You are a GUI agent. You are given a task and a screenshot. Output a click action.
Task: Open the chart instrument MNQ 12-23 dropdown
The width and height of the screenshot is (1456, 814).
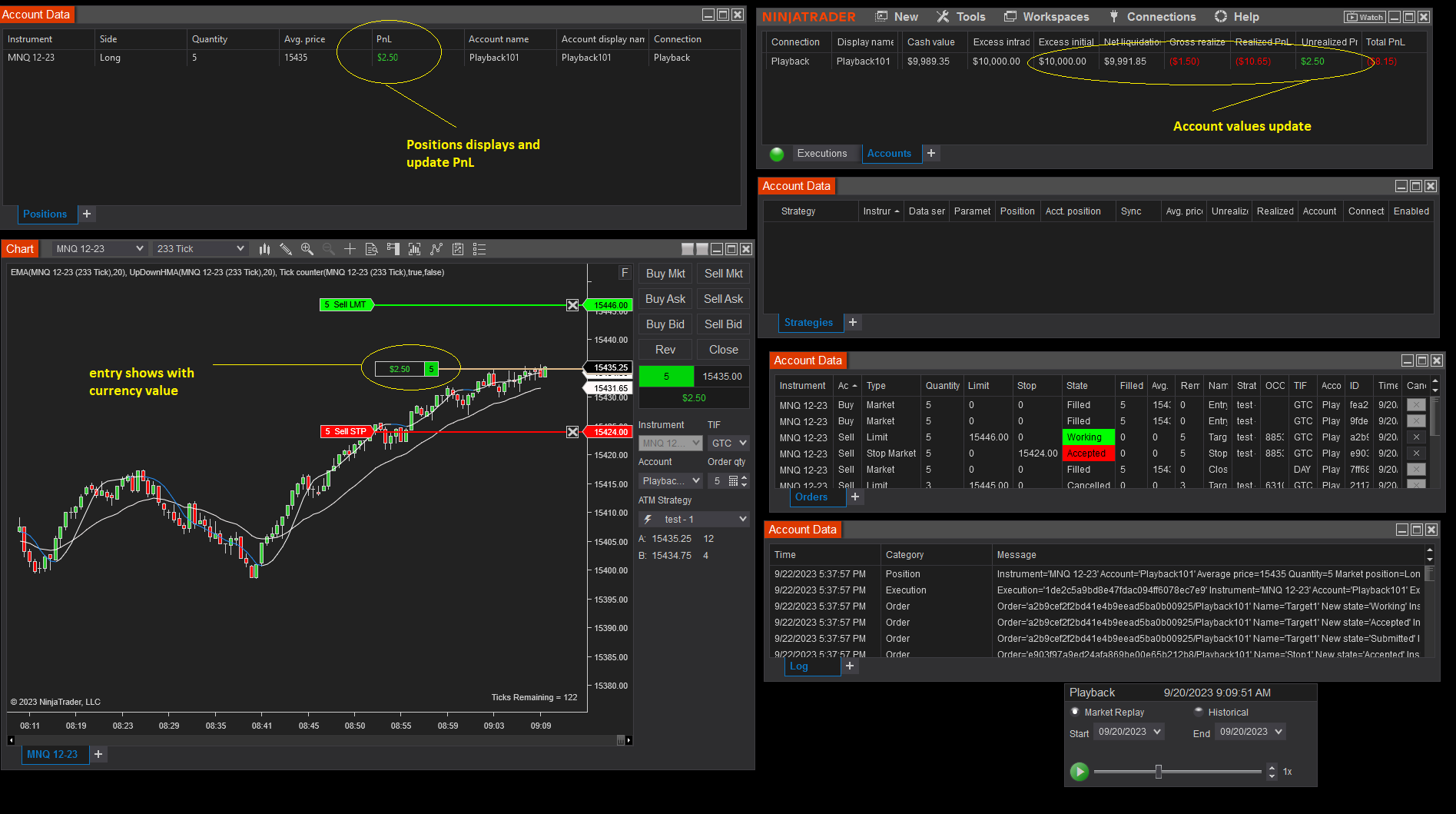100,249
